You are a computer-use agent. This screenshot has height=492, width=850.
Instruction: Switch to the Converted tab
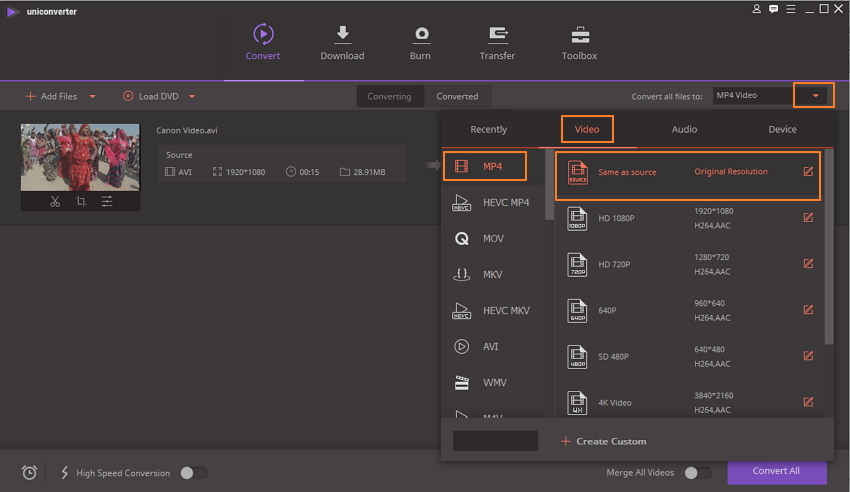tap(458, 96)
